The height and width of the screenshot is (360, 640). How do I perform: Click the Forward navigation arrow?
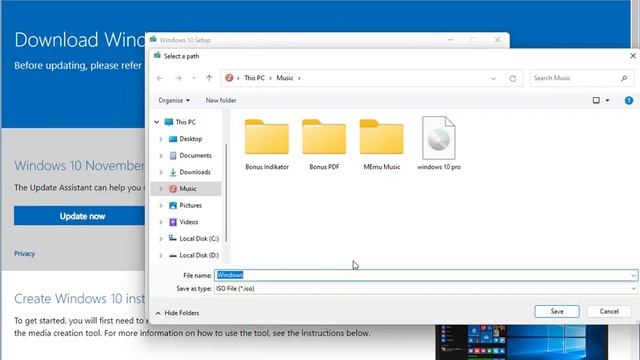(178, 78)
